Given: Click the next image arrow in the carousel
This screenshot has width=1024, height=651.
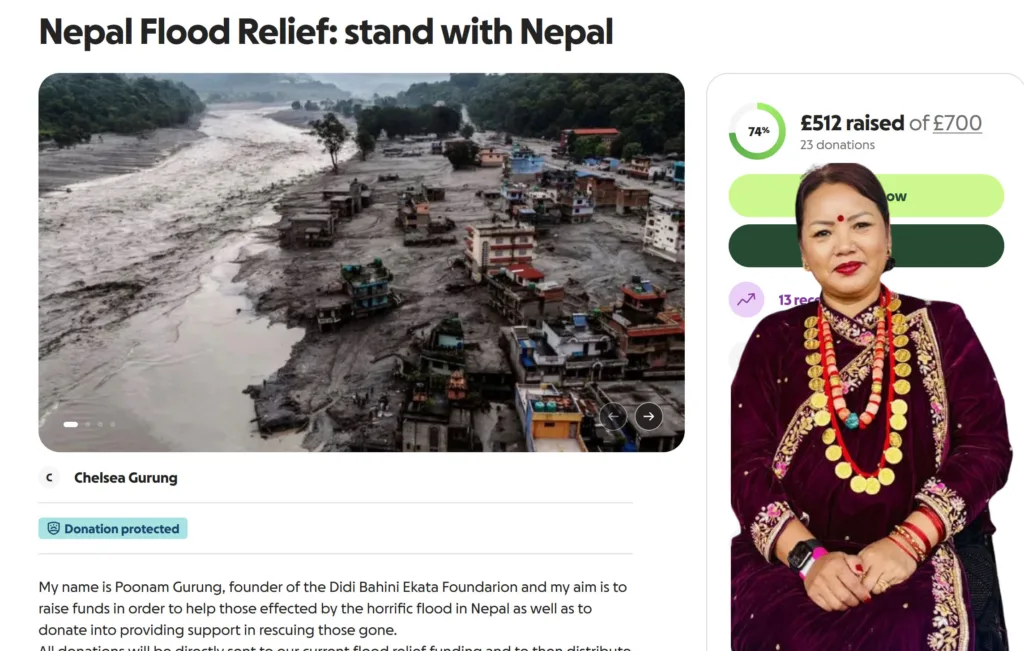Looking at the screenshot, I should pos(648,417).
